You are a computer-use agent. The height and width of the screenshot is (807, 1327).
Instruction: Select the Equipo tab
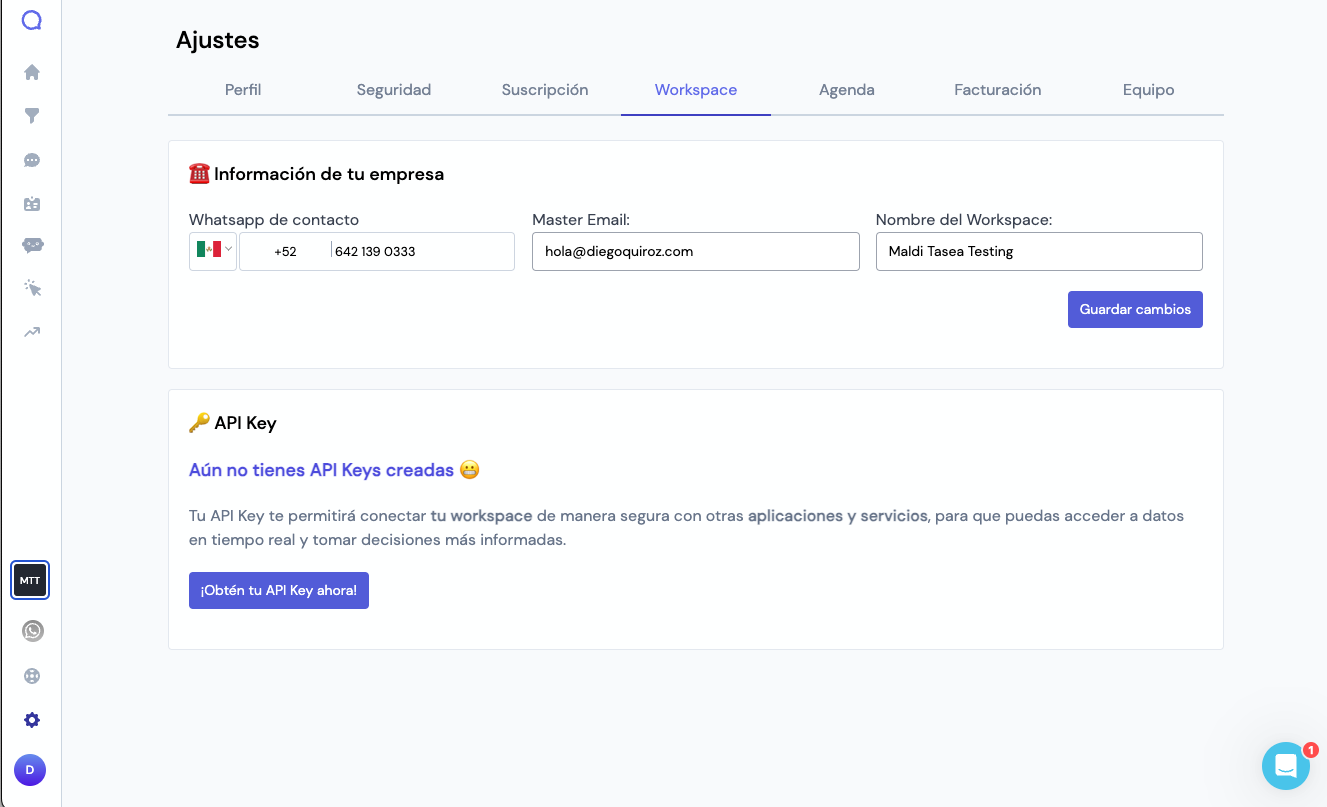(1148, 90)
